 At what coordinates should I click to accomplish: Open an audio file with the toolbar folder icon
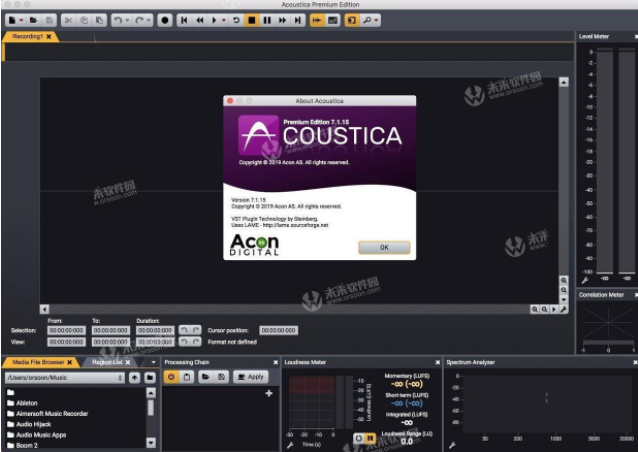pos(33,20)
